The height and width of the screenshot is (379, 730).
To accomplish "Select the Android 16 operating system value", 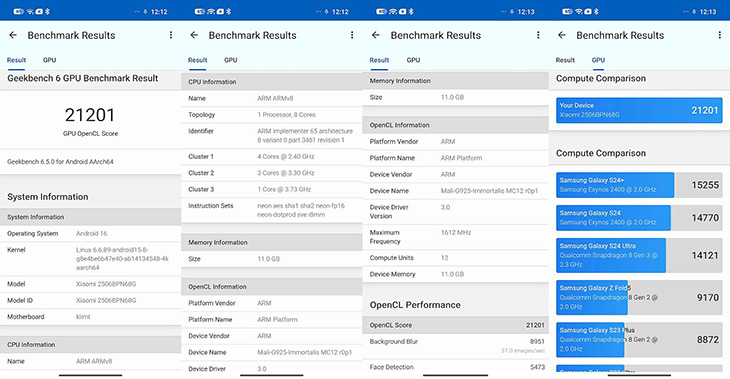I will (91, 233).
